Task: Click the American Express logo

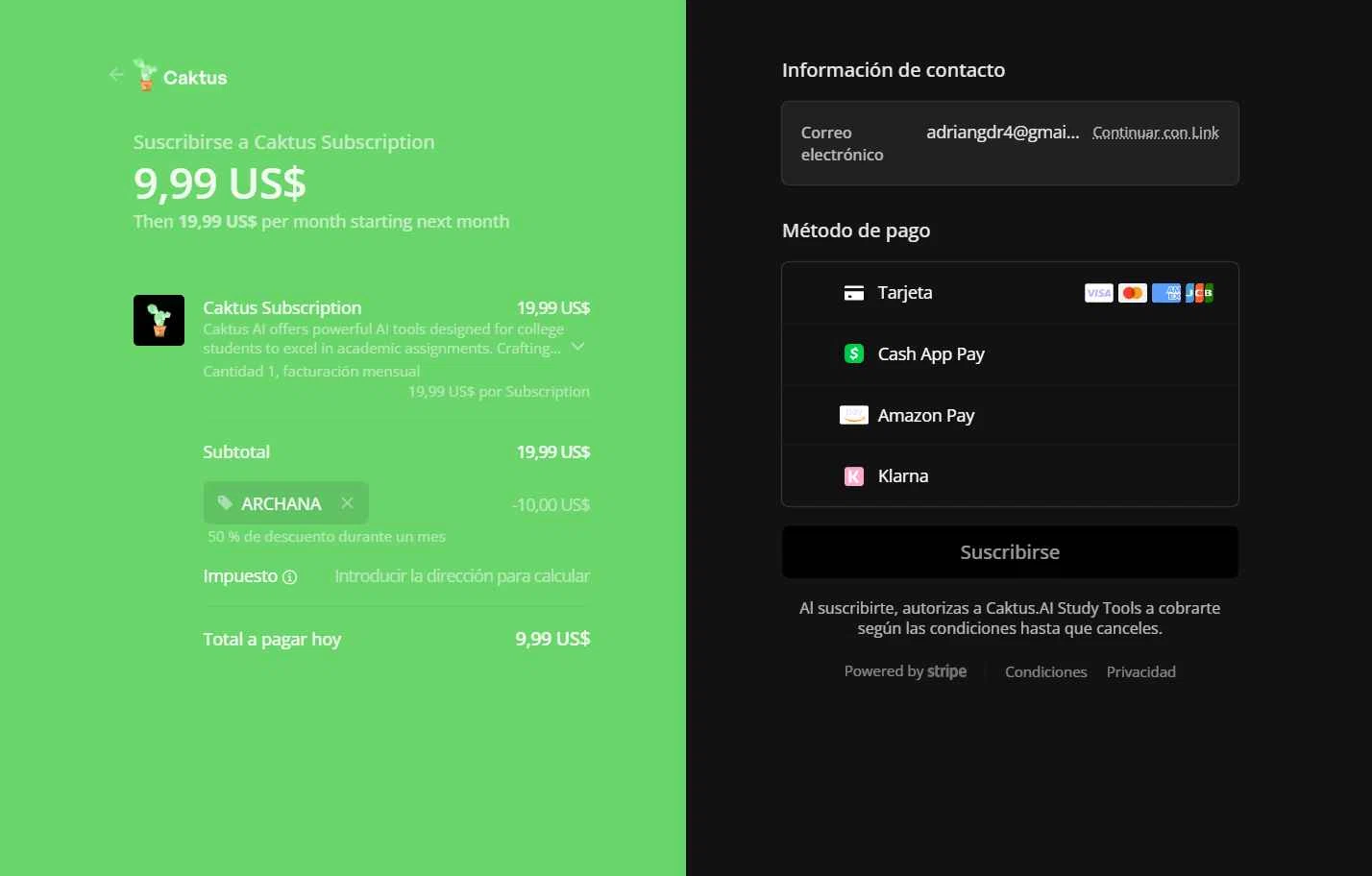Action: point(1166,293)
